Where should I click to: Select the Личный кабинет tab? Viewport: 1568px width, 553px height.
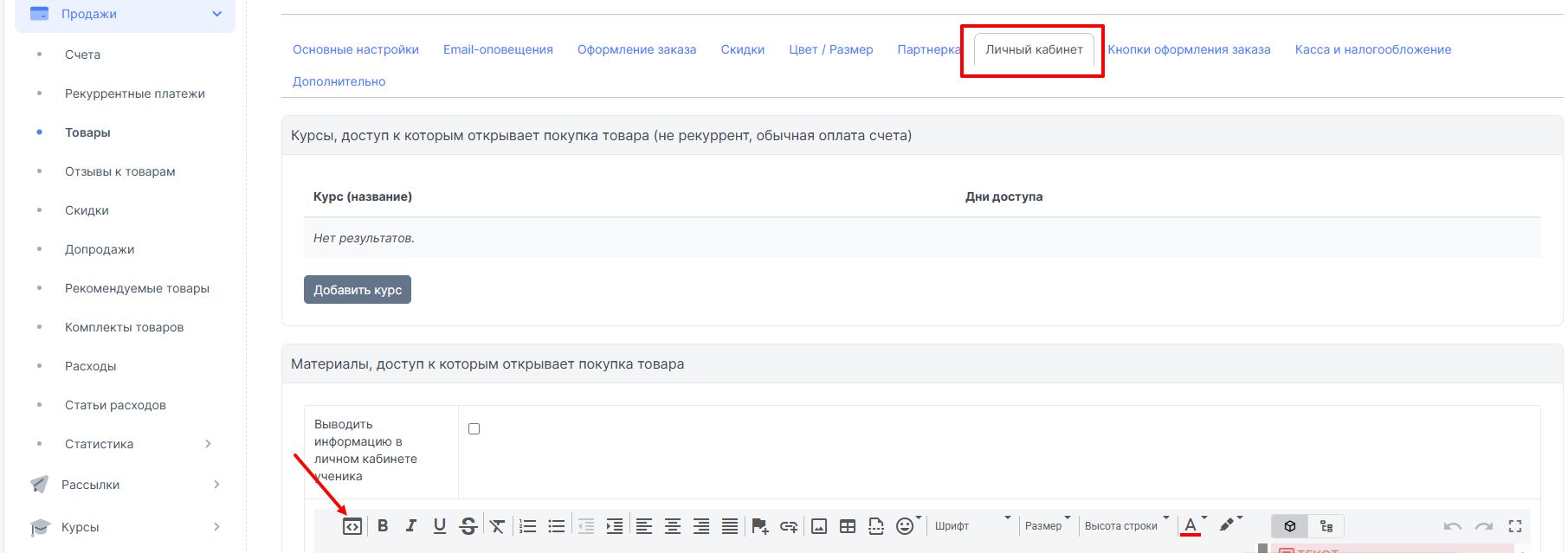pos(1034,49)
